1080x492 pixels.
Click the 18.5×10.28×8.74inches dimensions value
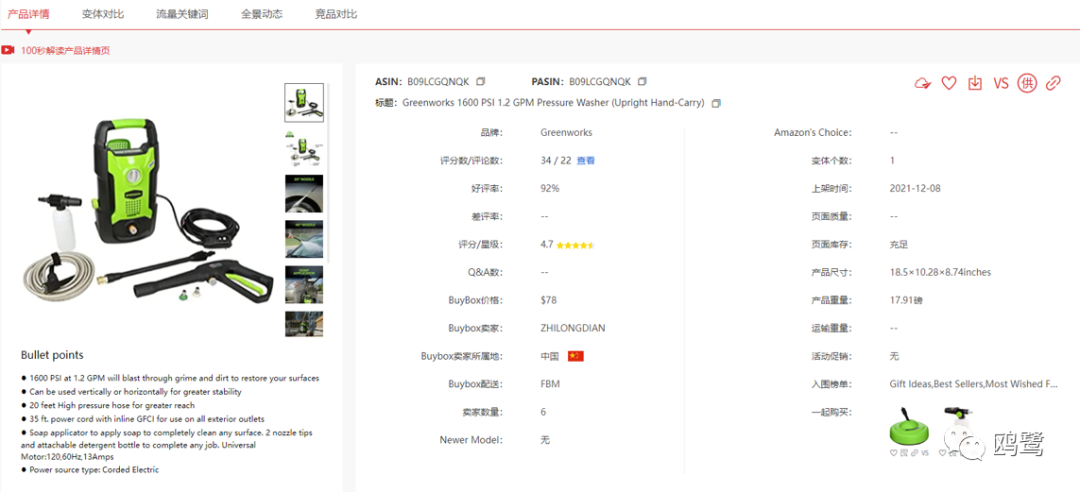click(941, 272)
